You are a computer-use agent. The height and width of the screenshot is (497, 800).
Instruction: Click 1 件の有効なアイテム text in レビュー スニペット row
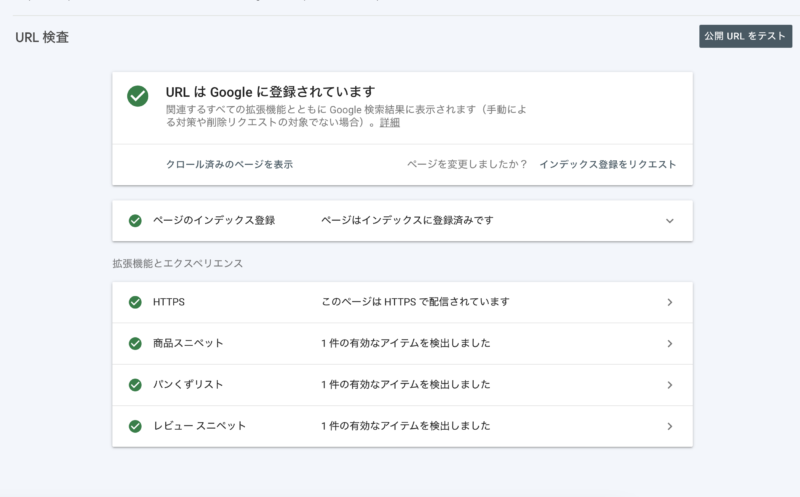406,426
